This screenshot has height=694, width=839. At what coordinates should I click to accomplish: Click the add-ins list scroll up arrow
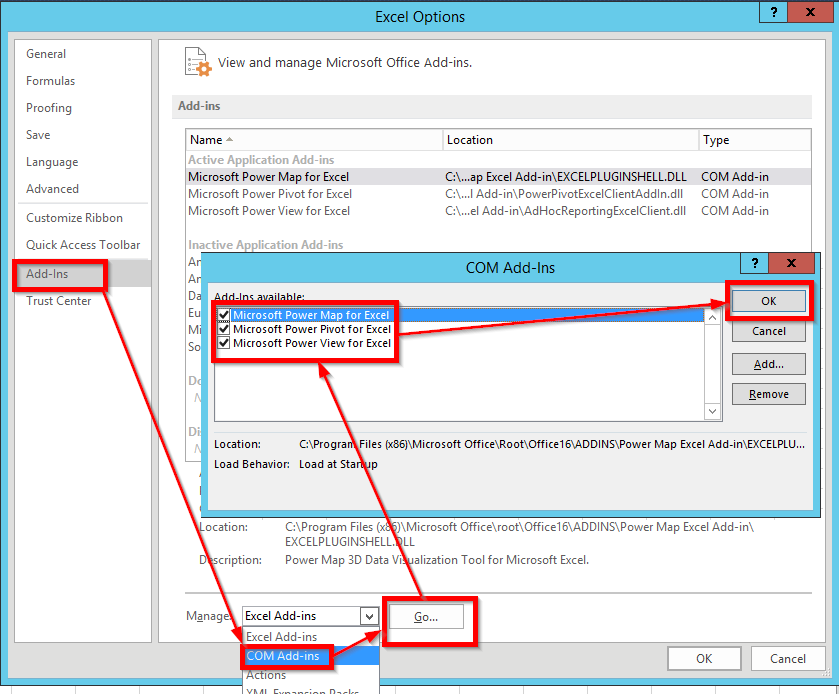click(712, 318)
